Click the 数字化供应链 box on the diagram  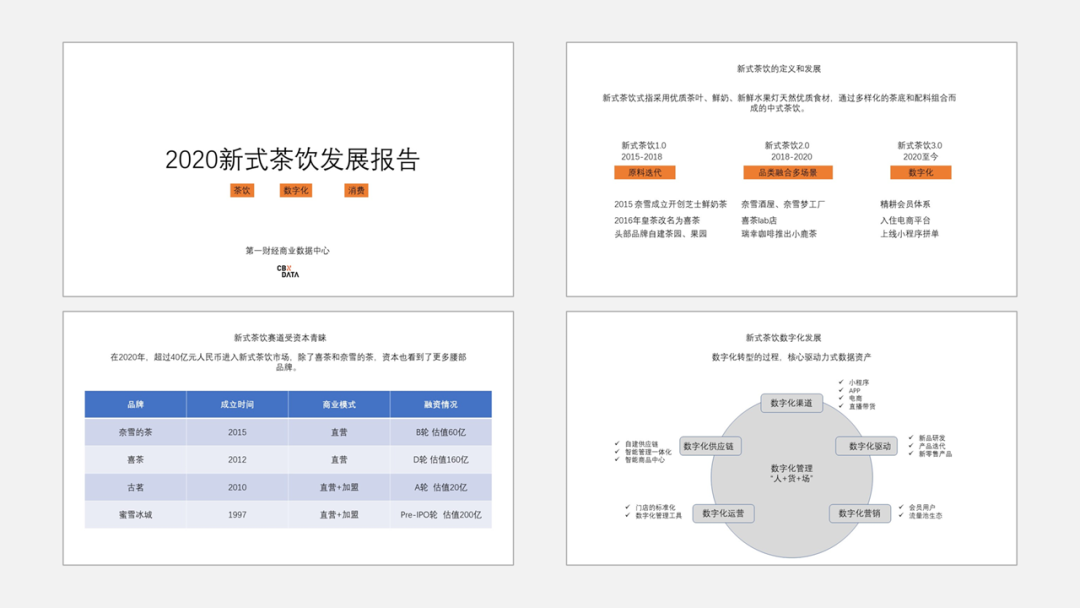click(710, 446)
